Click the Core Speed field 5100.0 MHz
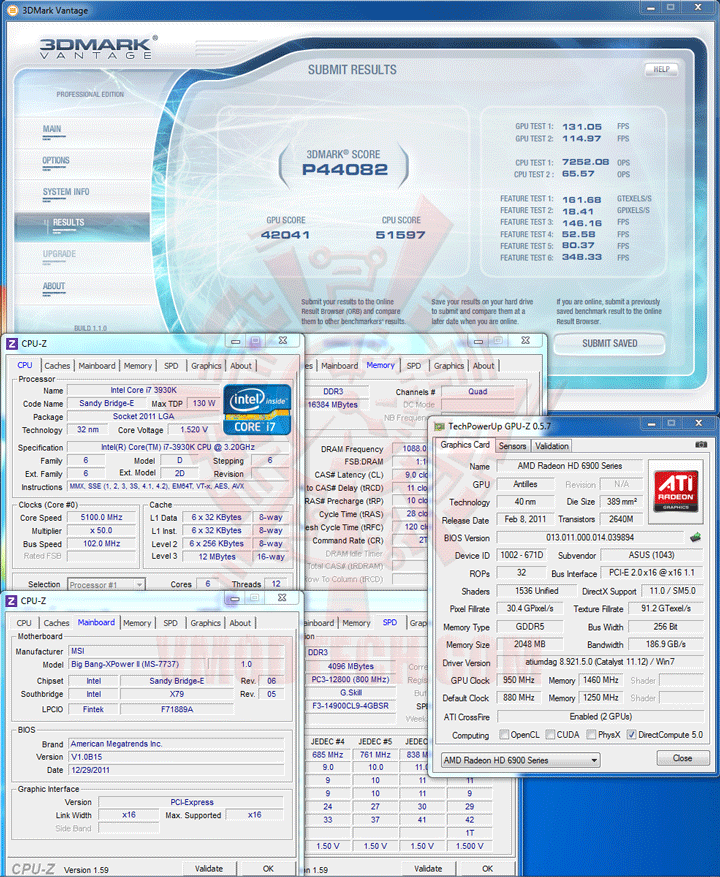Screen dimensions: 720x877 click(101, 517)
